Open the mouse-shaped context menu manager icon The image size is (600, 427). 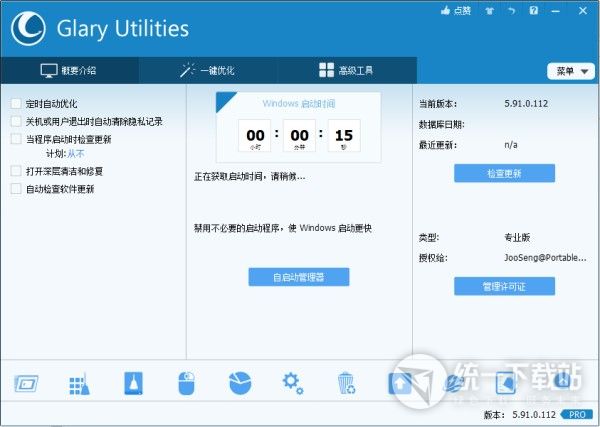[187, 383]
